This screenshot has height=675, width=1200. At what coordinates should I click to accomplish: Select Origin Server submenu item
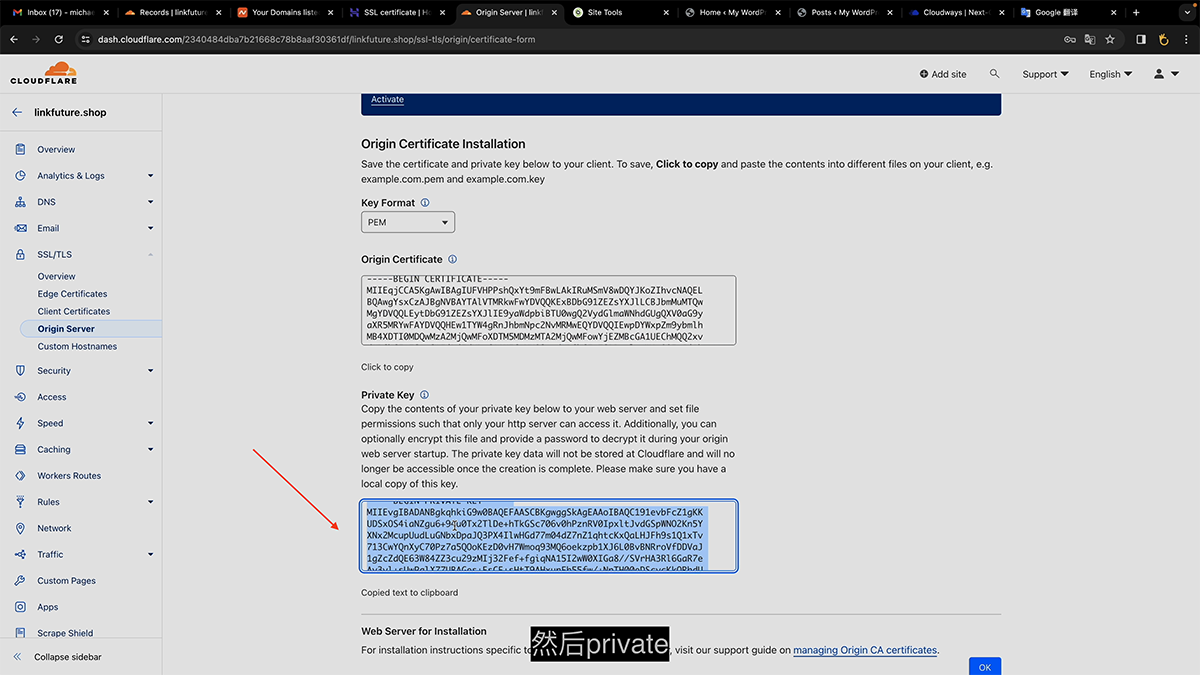tap(66, 329)
